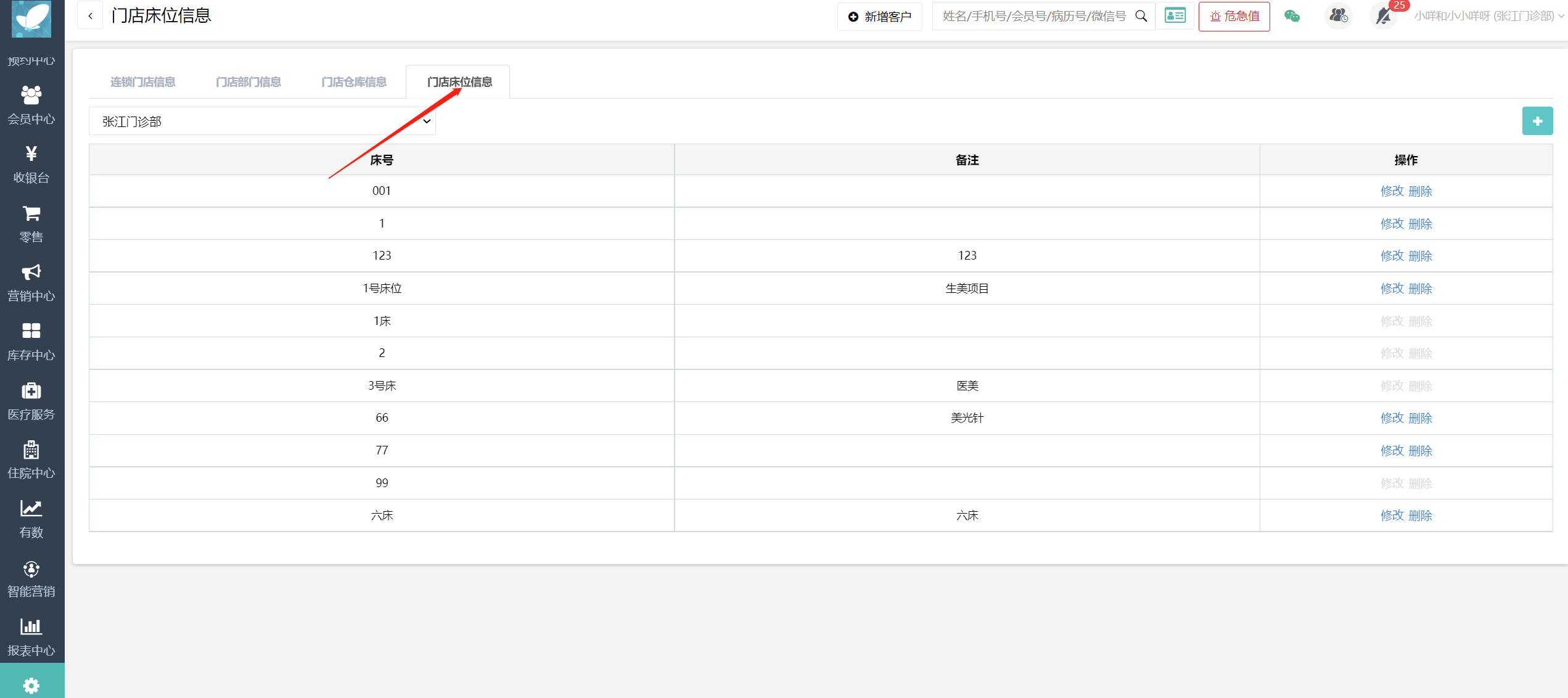This screenshot has width=1568, height=698.
Task: Go back with the arrow button
Action: 91,16
